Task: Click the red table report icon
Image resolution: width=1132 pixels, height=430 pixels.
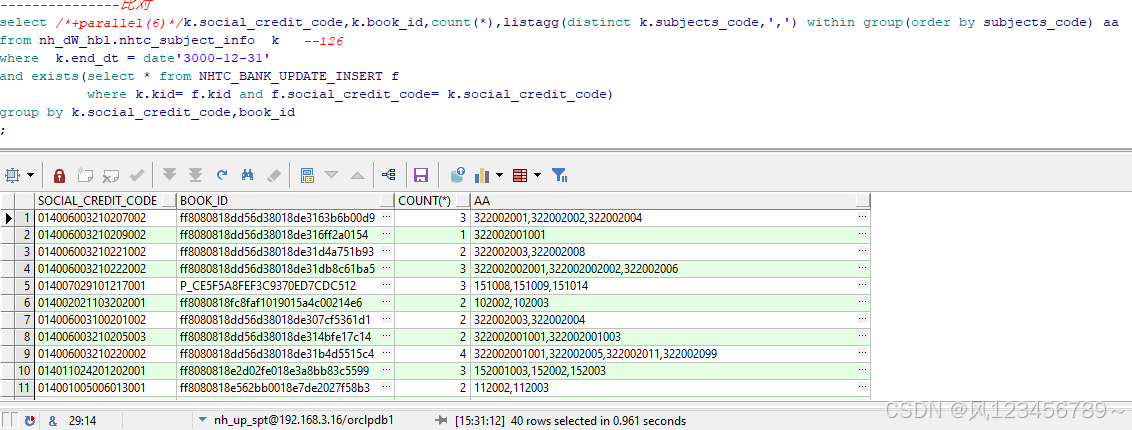Action: [520, 175]
